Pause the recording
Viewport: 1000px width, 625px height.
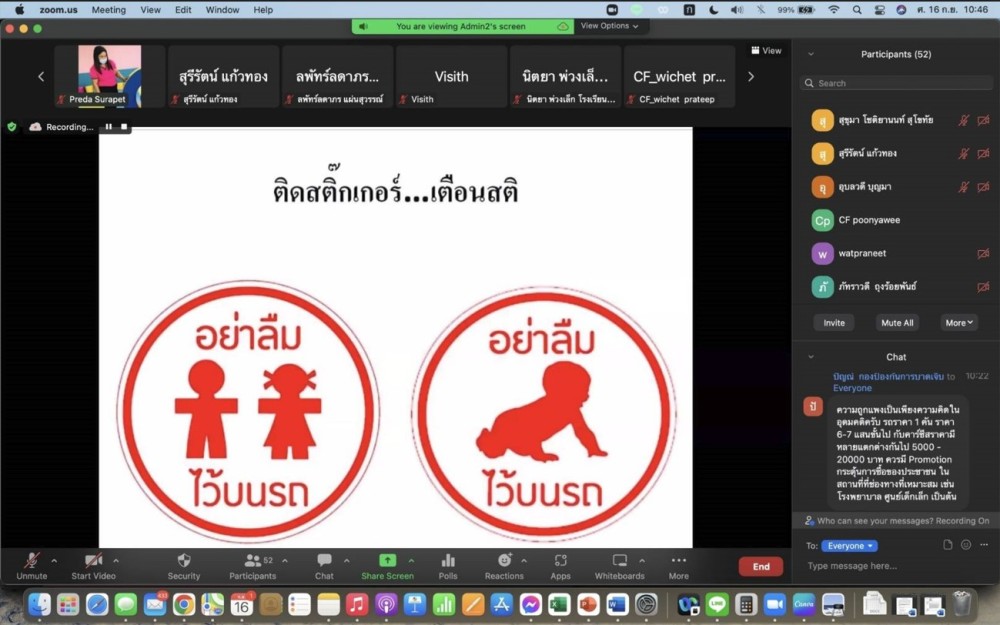coord(109,127)
